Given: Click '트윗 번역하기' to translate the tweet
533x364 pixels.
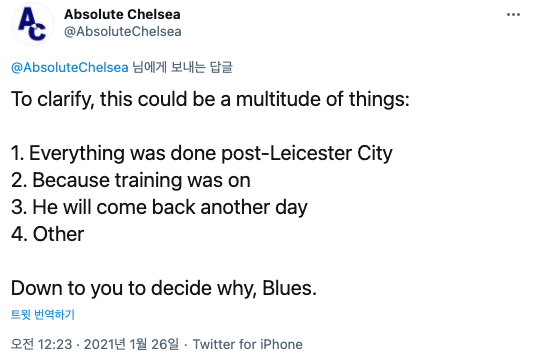Looking at the screenshot, I should pos(43,314).
